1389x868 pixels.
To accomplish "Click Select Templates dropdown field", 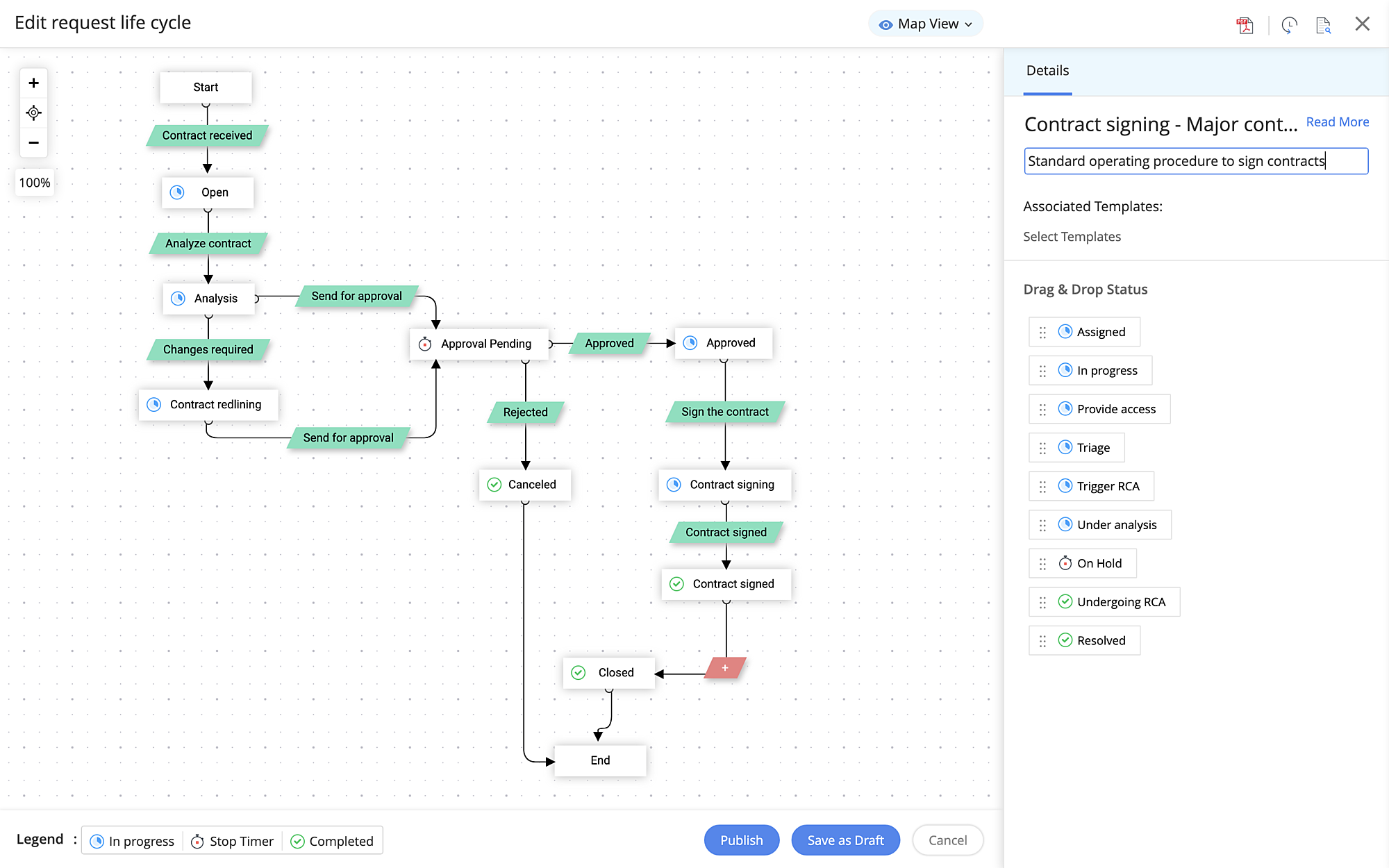I will point(1072,237).
